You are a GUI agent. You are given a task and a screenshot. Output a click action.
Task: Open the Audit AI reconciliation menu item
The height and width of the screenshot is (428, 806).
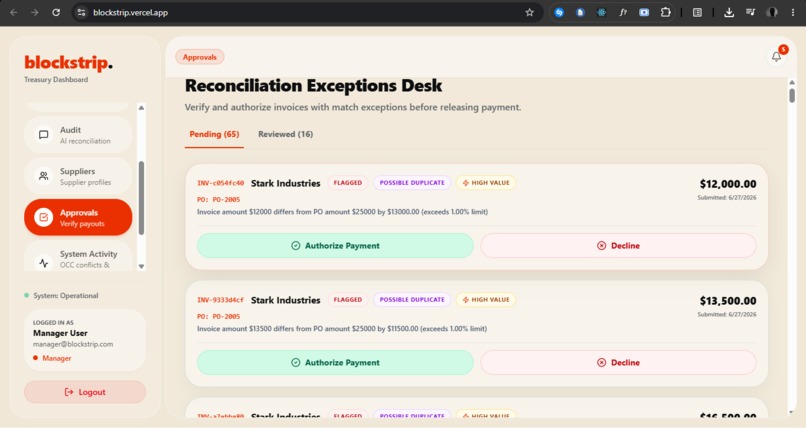coord(78,135)
